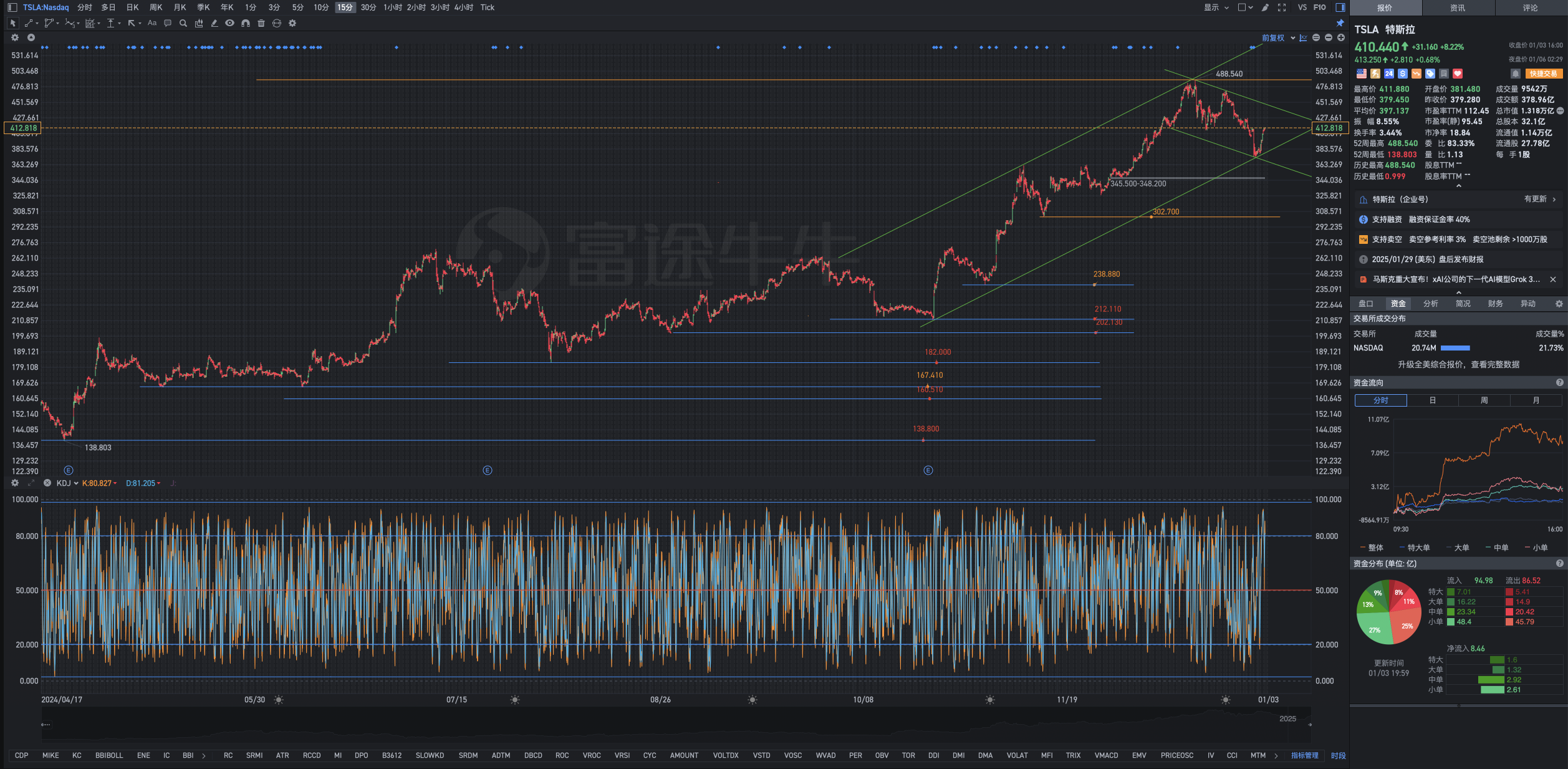Click the XY axis settings icon
Image resolution: width=1568 pixels, height=769 pixels.
pyautogui.click(x=1303, y=38)
